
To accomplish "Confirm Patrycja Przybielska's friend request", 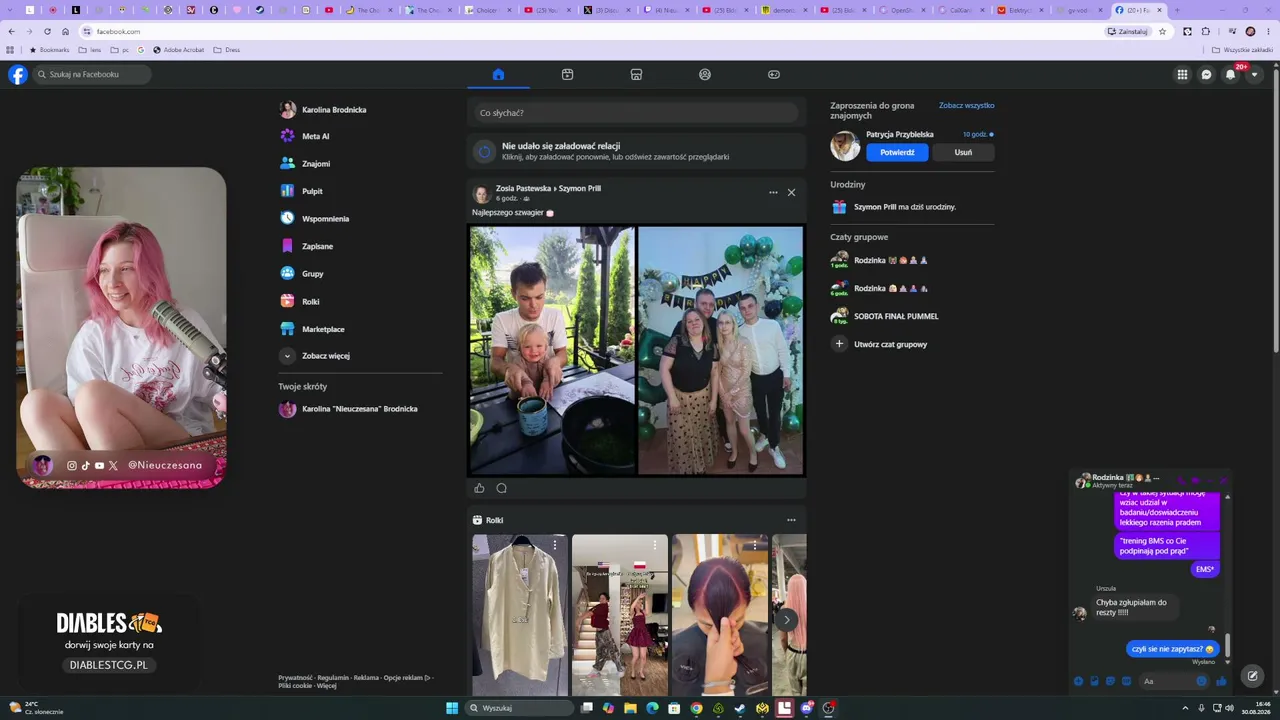I will 897,153.
